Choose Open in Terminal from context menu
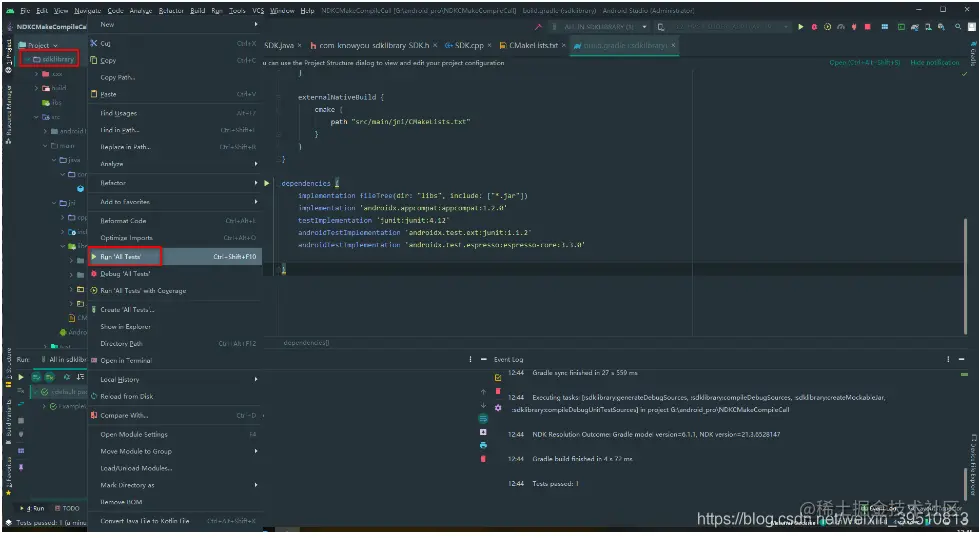This screenshot has width=979, height=538. coord(175,360)
